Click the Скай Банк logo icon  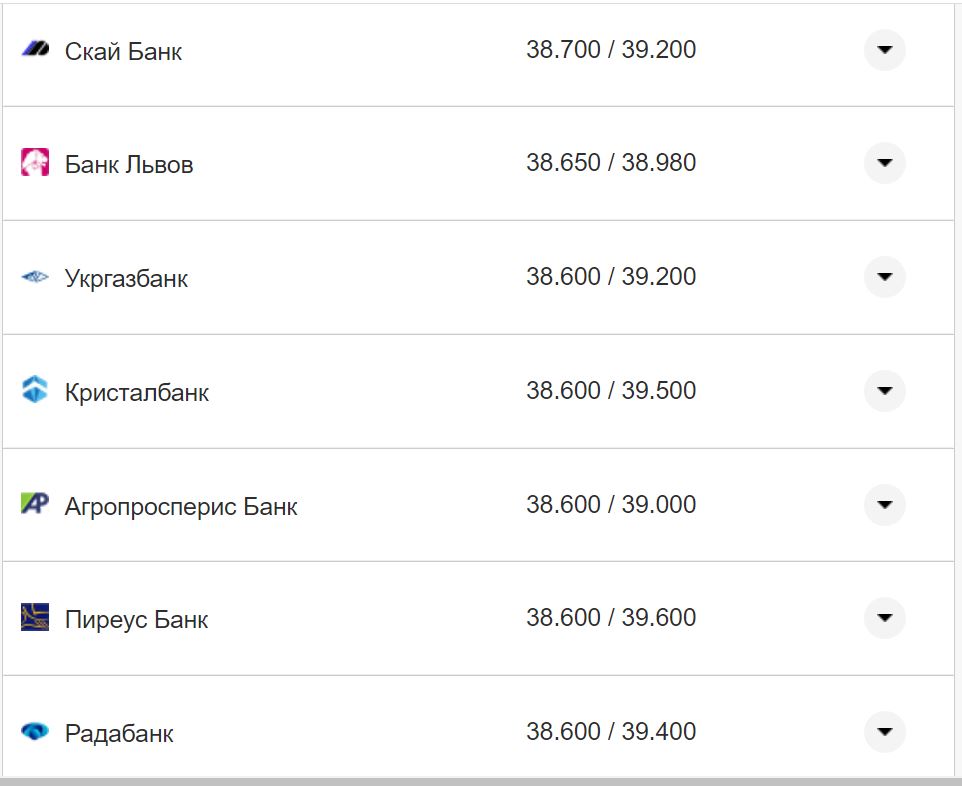[35, 49]
